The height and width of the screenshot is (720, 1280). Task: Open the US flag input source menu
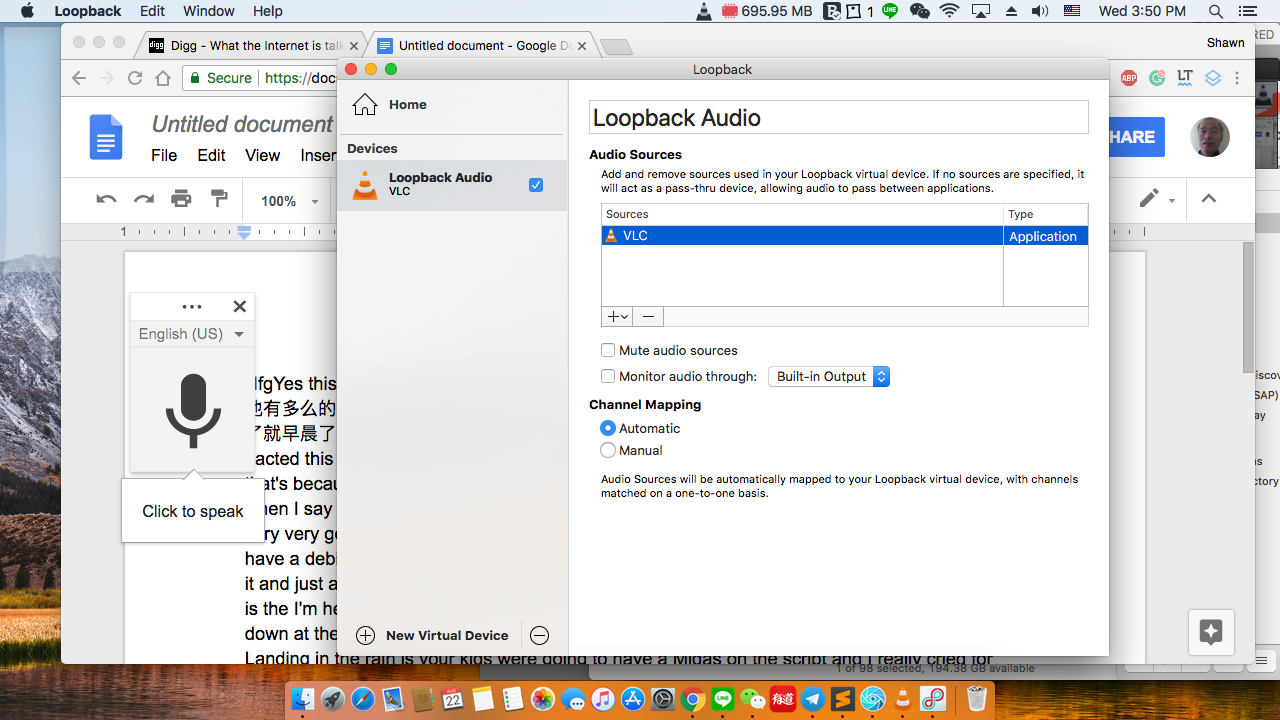pyautogui.click(x=1072, y=11)
